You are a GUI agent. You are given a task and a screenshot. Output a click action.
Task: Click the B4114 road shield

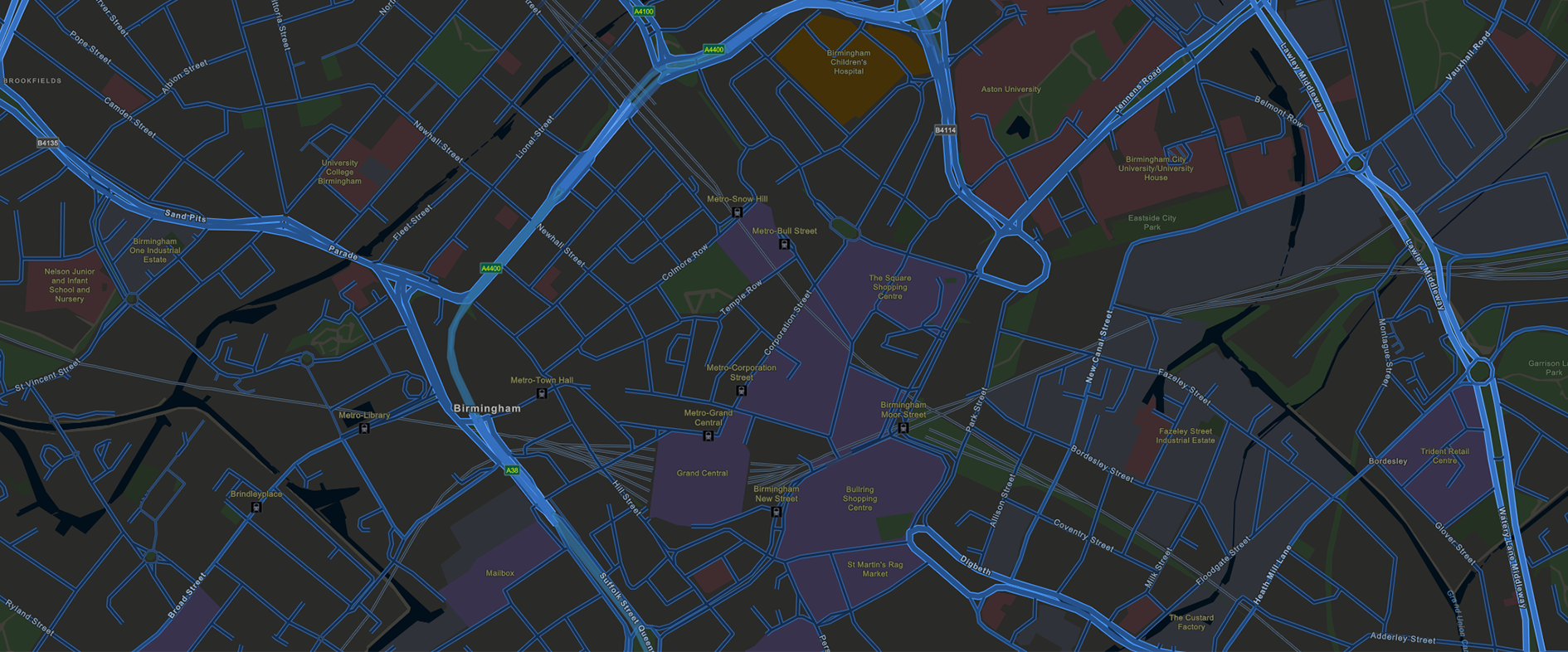(946, 130)
